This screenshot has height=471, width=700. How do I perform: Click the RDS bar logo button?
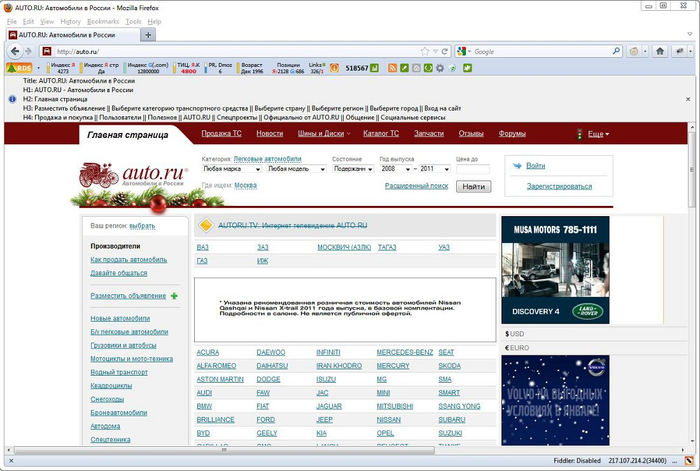[20, 68]
